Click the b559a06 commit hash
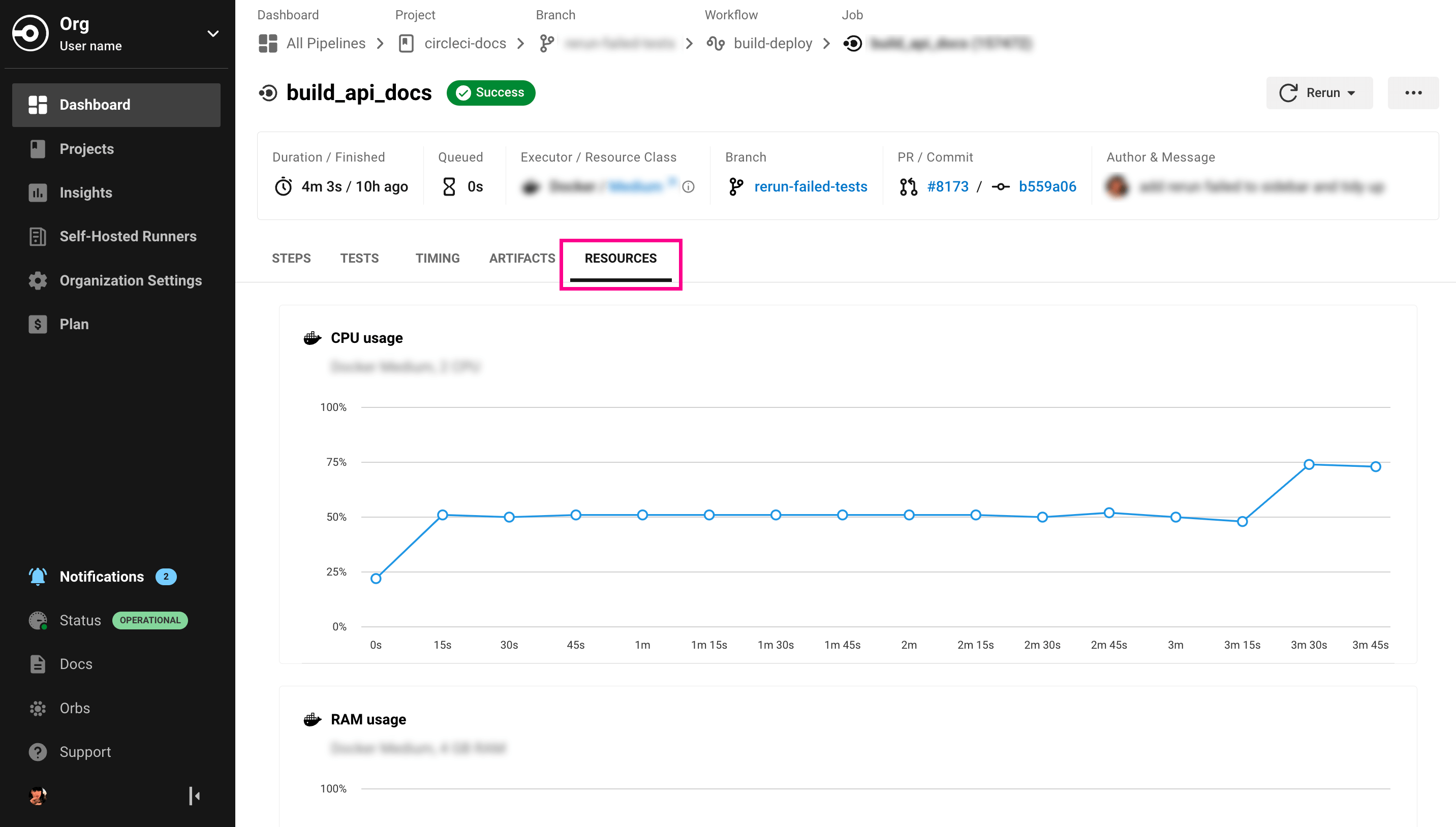Viewport: 1456px width, 827px height. coord(1047,187)
